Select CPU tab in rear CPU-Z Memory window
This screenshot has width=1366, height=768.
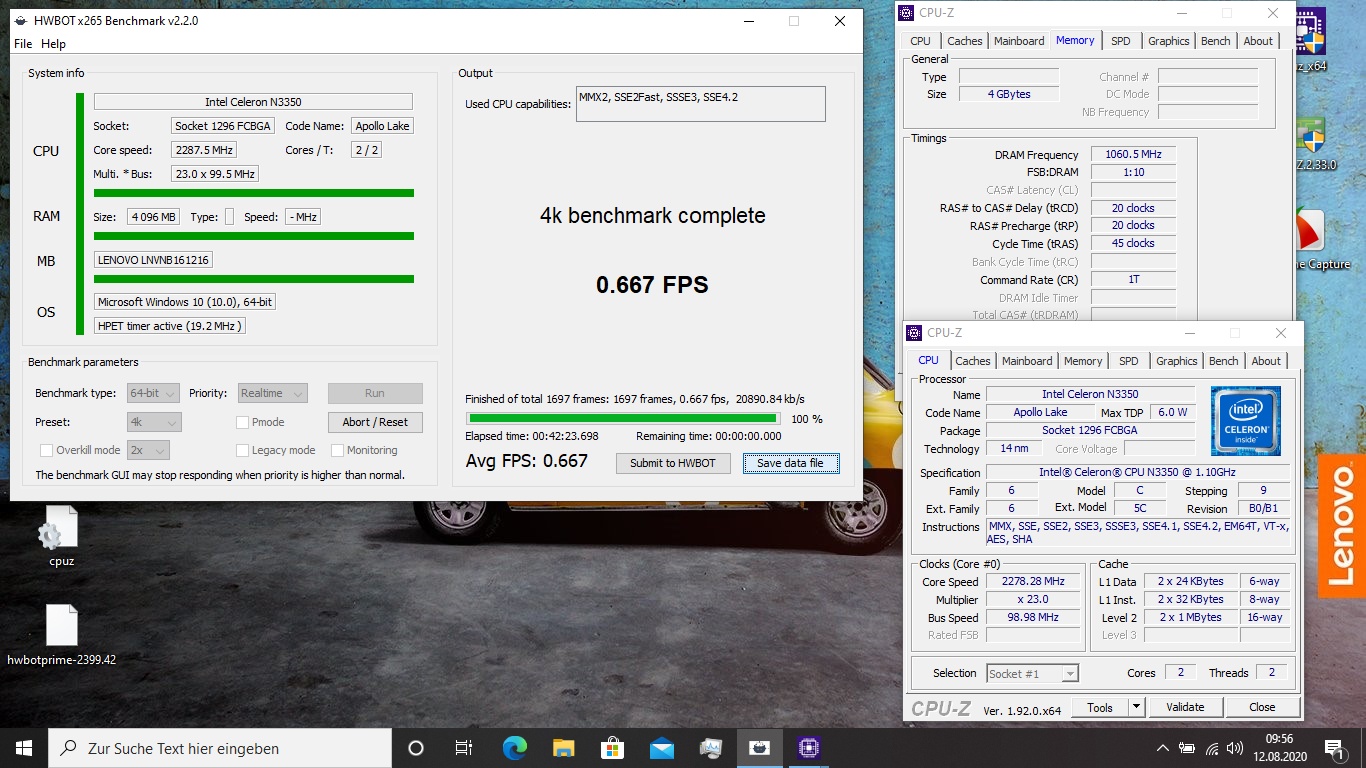pyautogui.click(x=920, y=41)
